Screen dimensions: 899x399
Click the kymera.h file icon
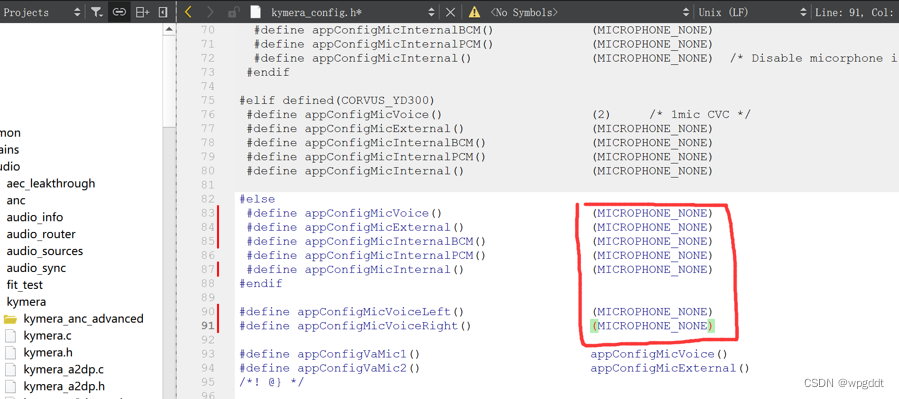coord(10,353)
